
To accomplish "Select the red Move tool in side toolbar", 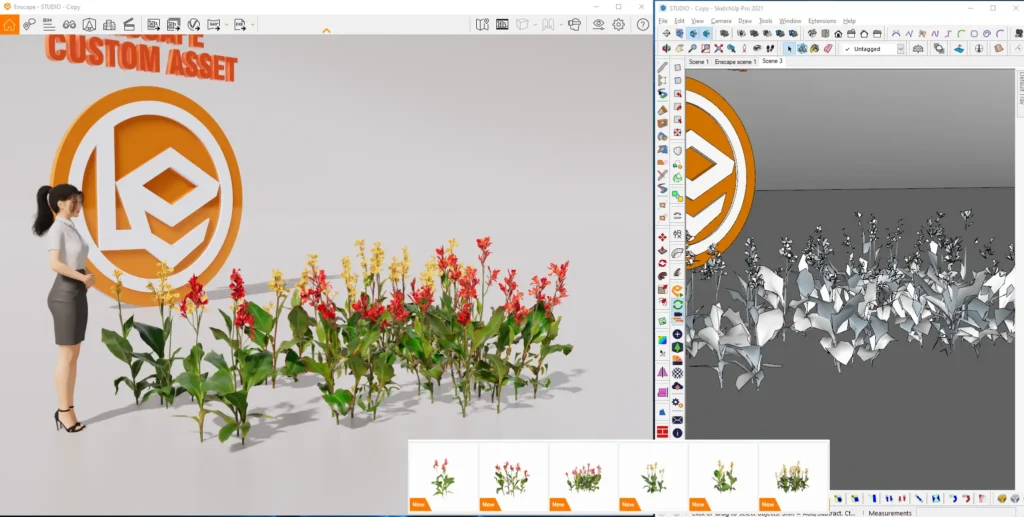I will (662, 237).
